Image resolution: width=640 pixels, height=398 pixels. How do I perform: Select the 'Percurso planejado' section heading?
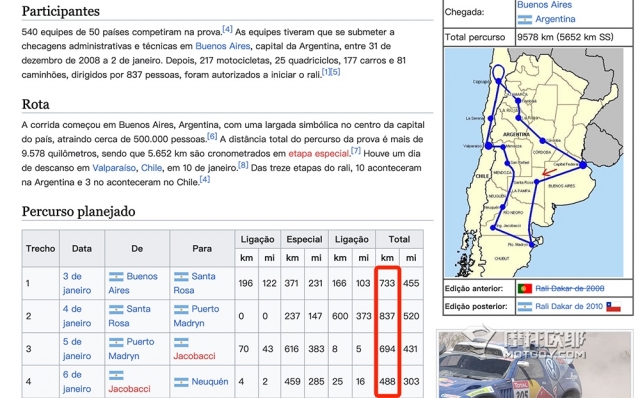(x=78, y=211)
